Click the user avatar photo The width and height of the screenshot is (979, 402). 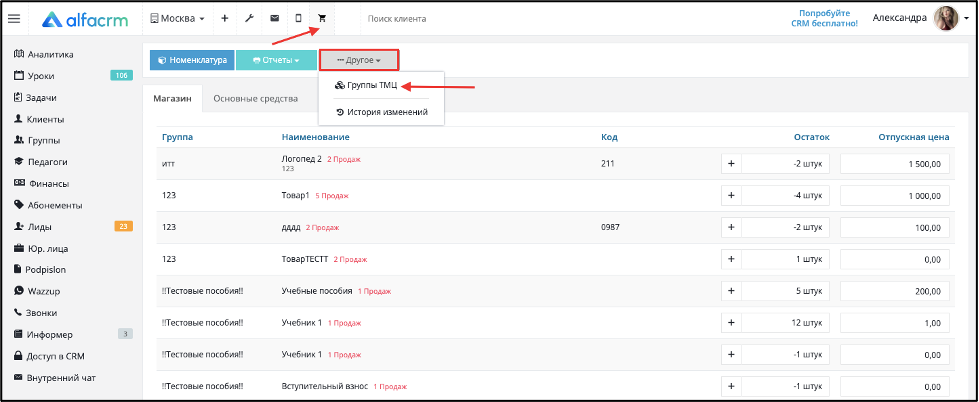(945, 19)
